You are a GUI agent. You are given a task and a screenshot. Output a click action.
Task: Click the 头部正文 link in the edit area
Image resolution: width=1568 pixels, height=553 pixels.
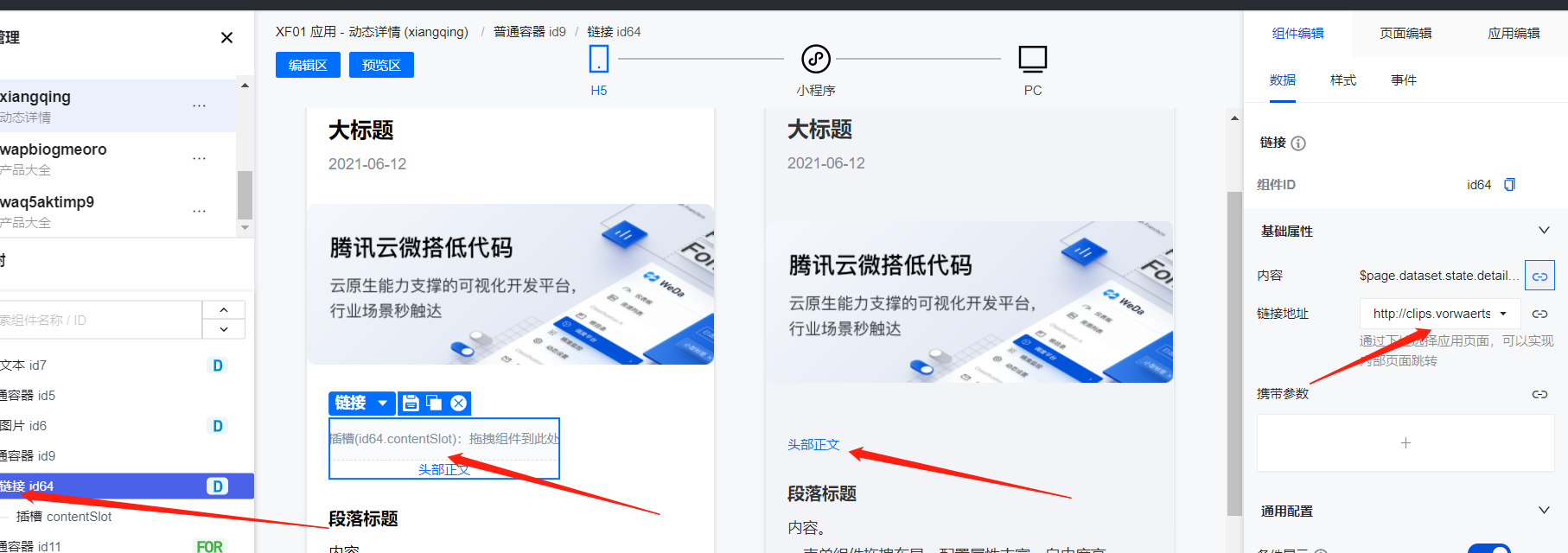pyautogui.click(x=444, y=469)
